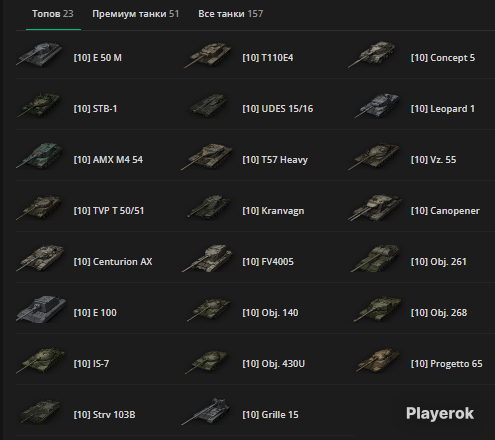The height and width of the screenshot is (440, 495).
Task: Click the Kranvagn tank icon
Action: (209, 207)
